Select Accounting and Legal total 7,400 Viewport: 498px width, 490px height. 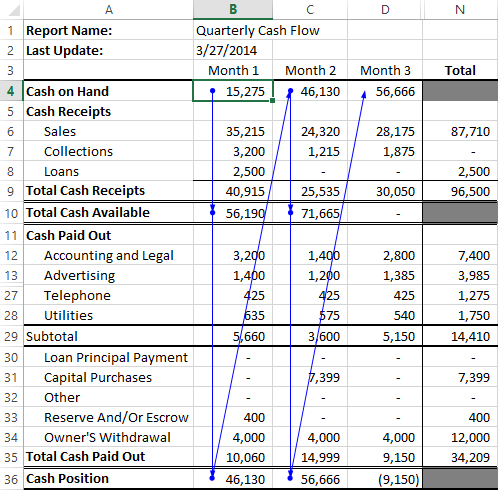tap(460, 255)
